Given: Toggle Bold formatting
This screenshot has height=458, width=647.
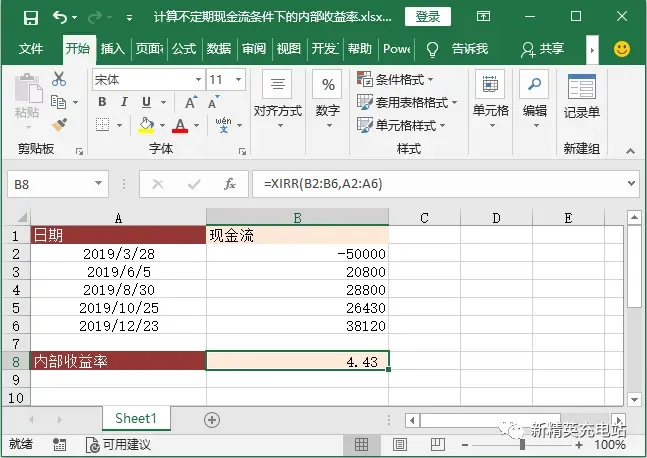Looking at the screenshot, I should click(x=102, y=102).
